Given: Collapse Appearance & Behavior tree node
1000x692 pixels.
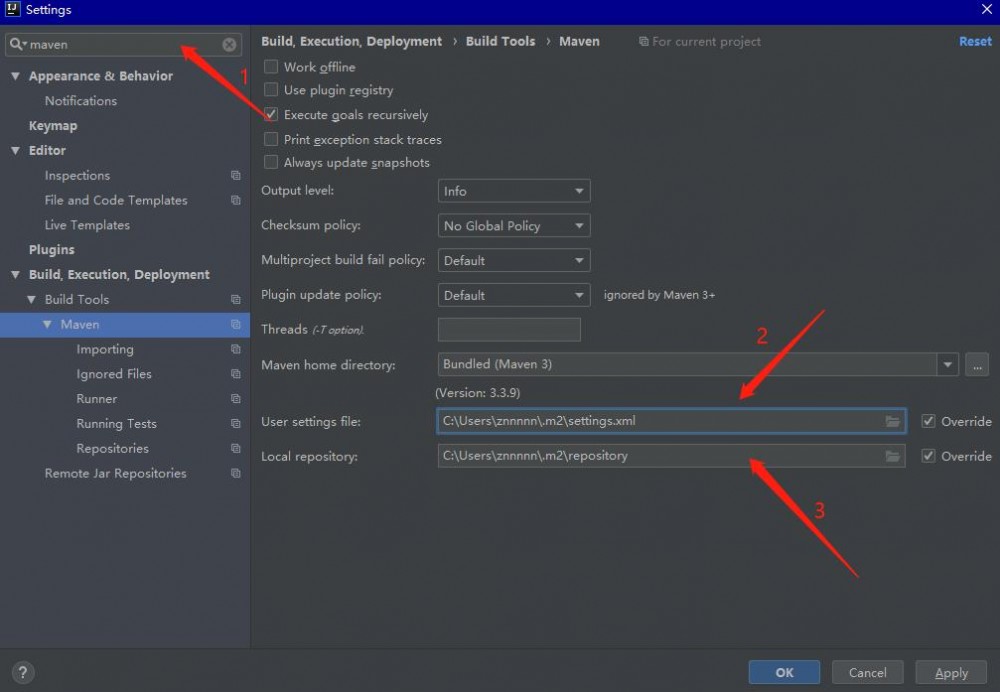Looking at the screenshot, I should pos(15,76).
